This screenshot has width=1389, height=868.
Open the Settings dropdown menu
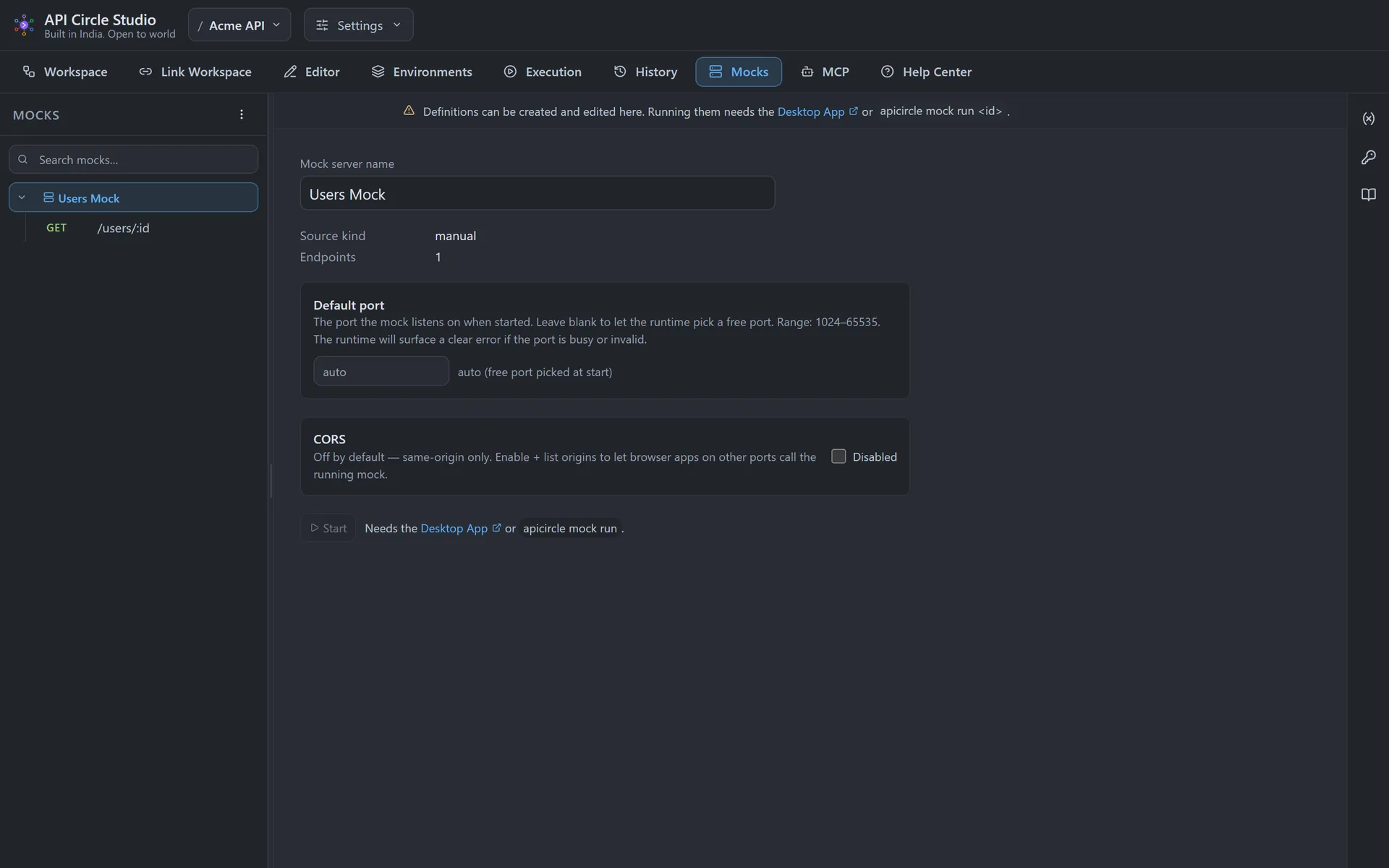pos(359,25)
